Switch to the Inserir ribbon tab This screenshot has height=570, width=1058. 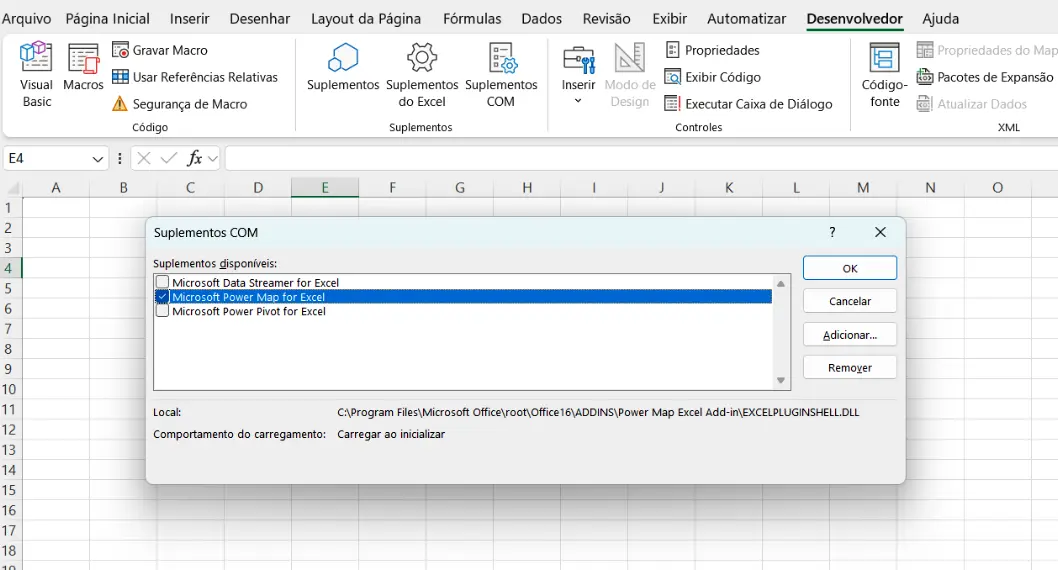(190, 19)
